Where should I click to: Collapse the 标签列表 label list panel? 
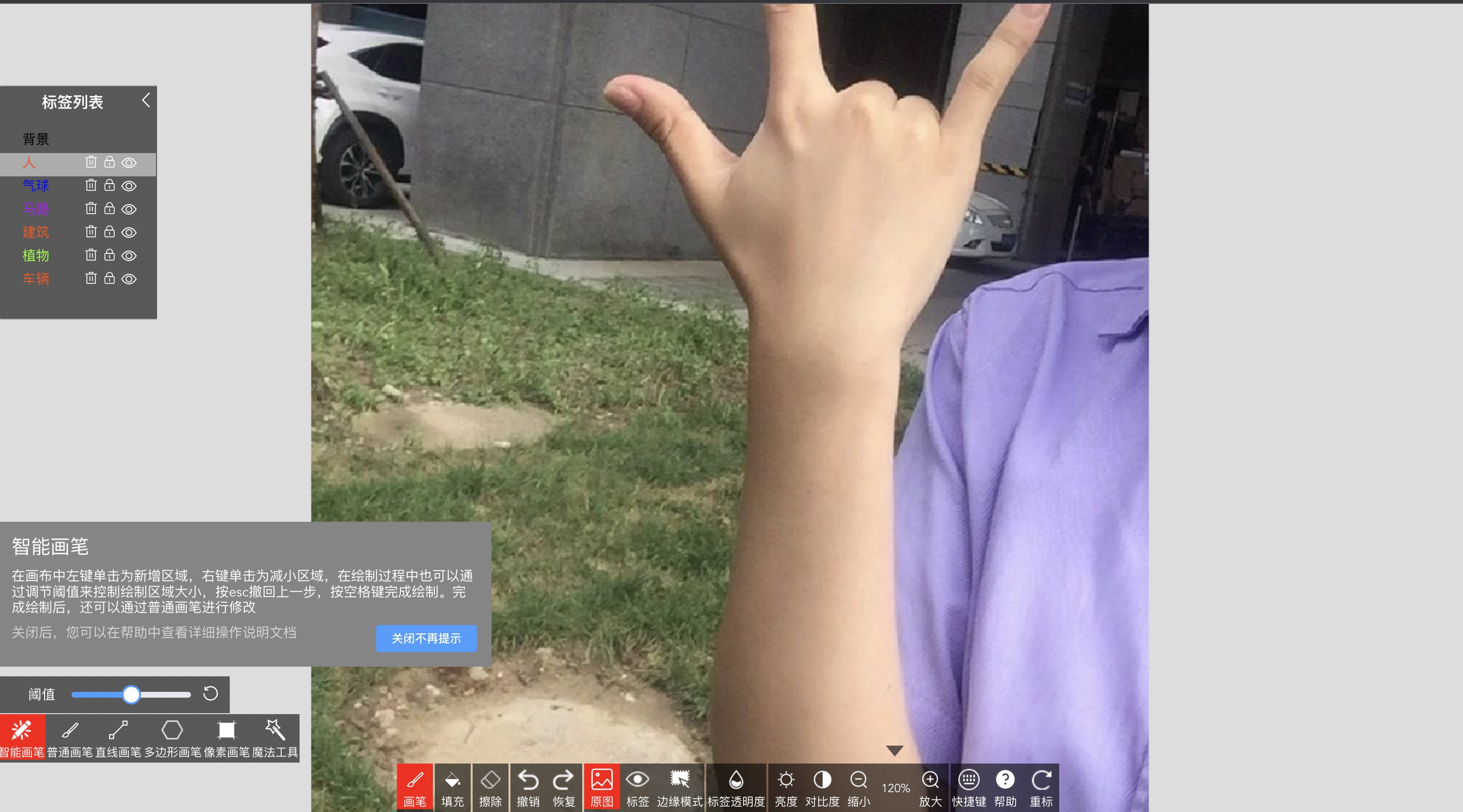[146, 100]
